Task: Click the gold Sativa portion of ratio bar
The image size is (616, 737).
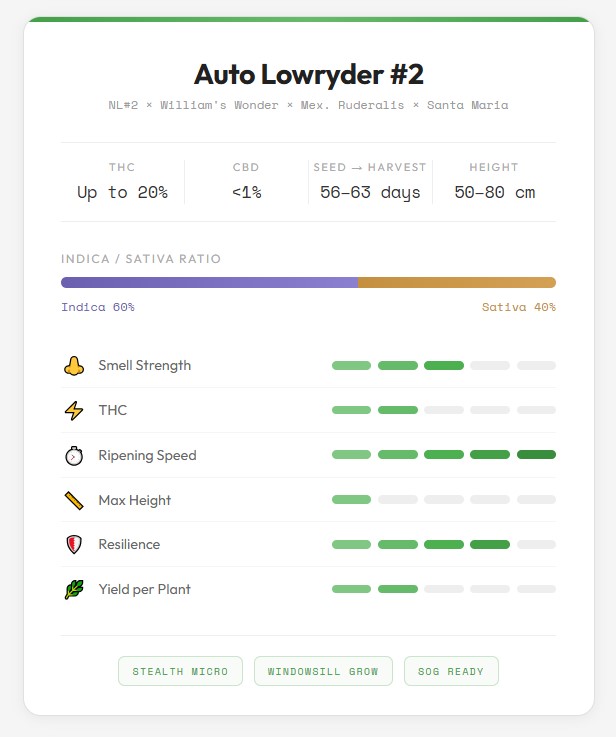Action: point(457,283)
